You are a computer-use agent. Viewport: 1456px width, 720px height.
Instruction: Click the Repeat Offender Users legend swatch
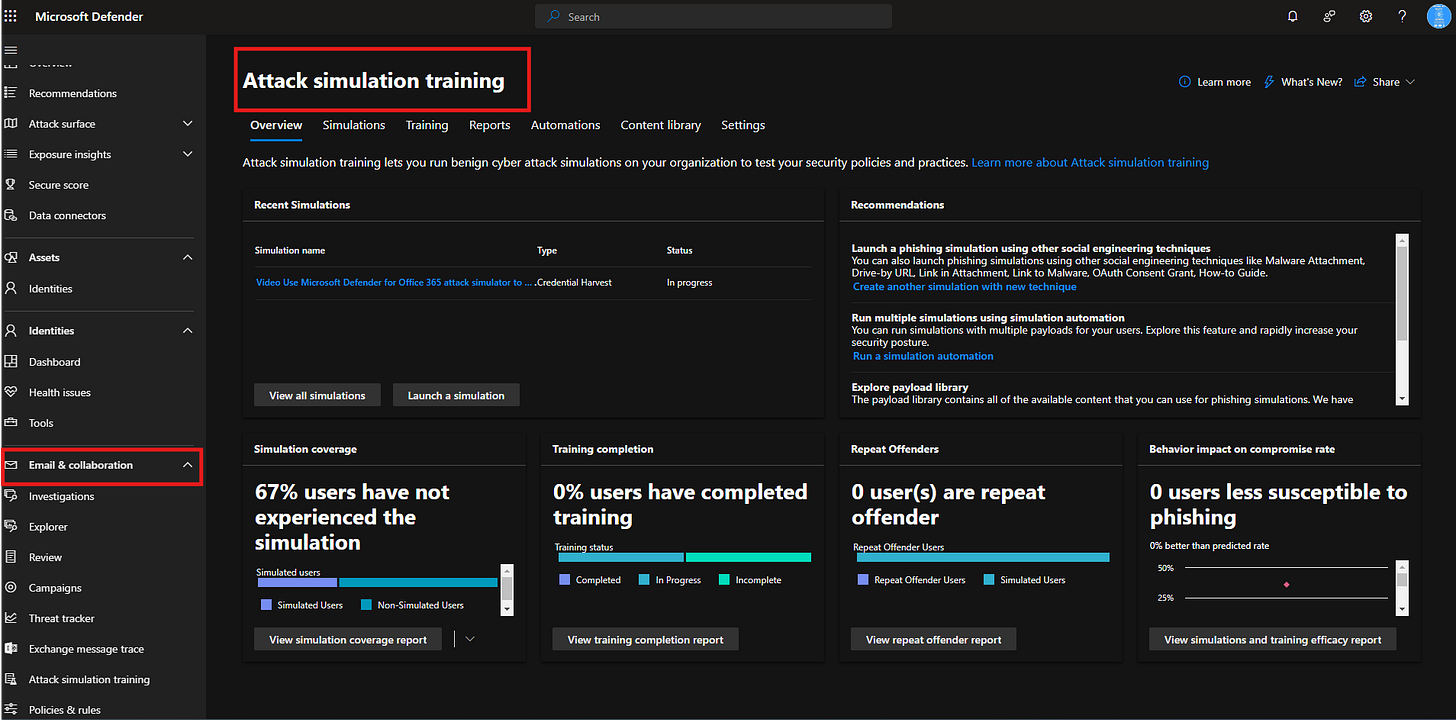pos(863,580)
